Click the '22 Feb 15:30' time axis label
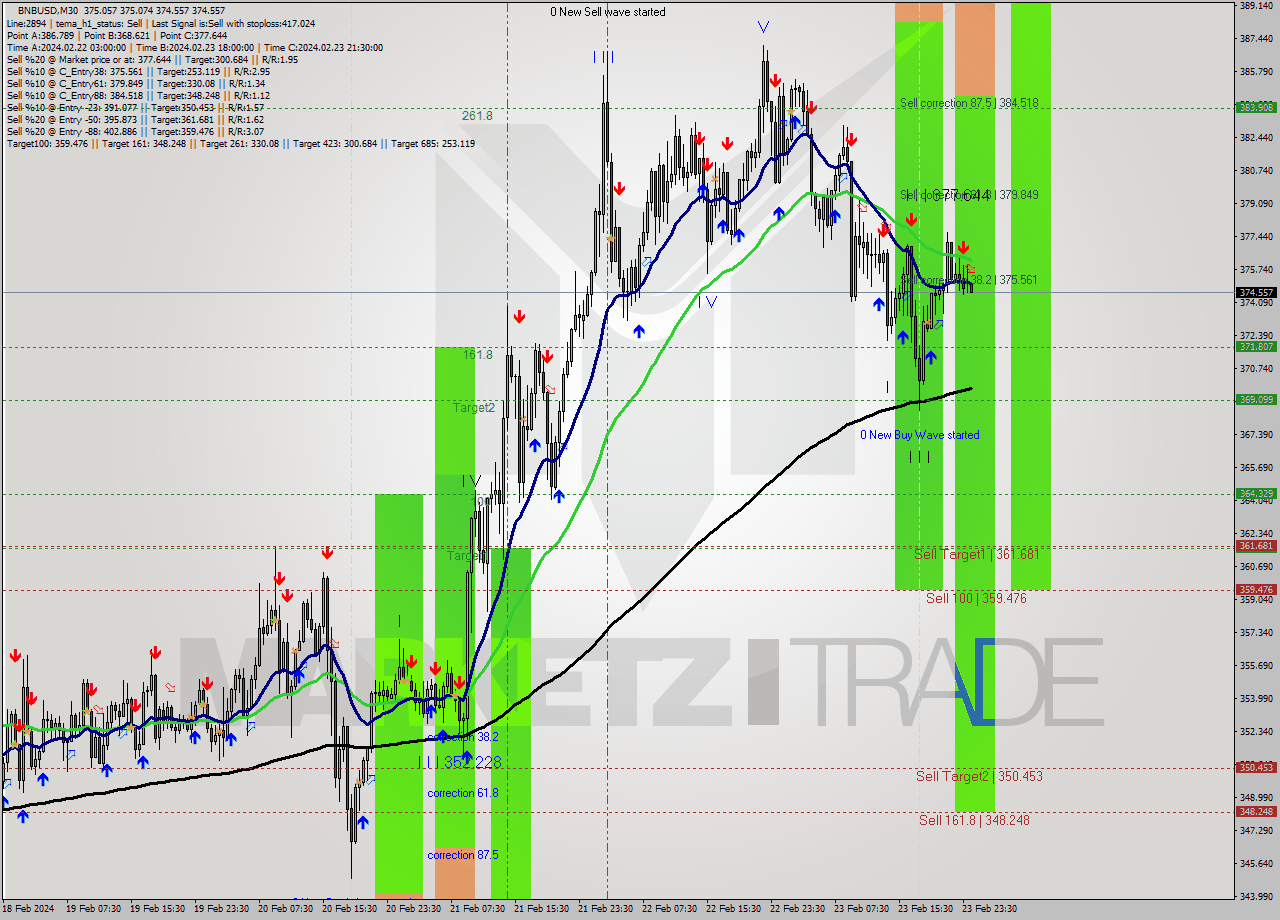 pos(733,909)
